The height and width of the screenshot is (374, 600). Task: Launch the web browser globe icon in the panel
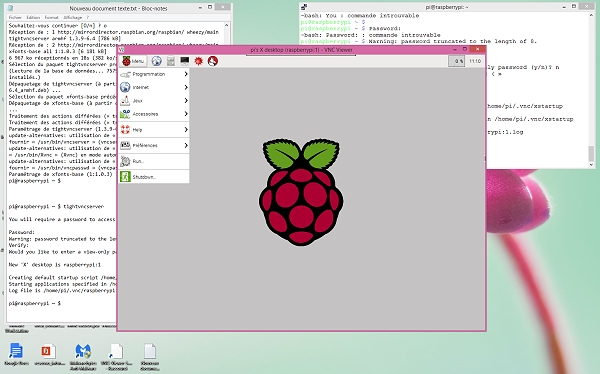[x=156, y=61]
